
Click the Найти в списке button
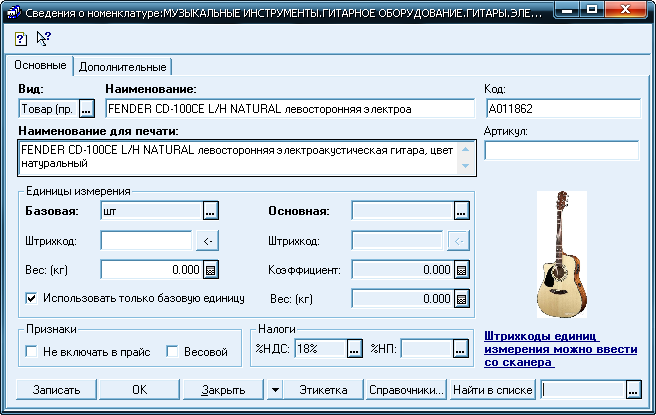492,390
